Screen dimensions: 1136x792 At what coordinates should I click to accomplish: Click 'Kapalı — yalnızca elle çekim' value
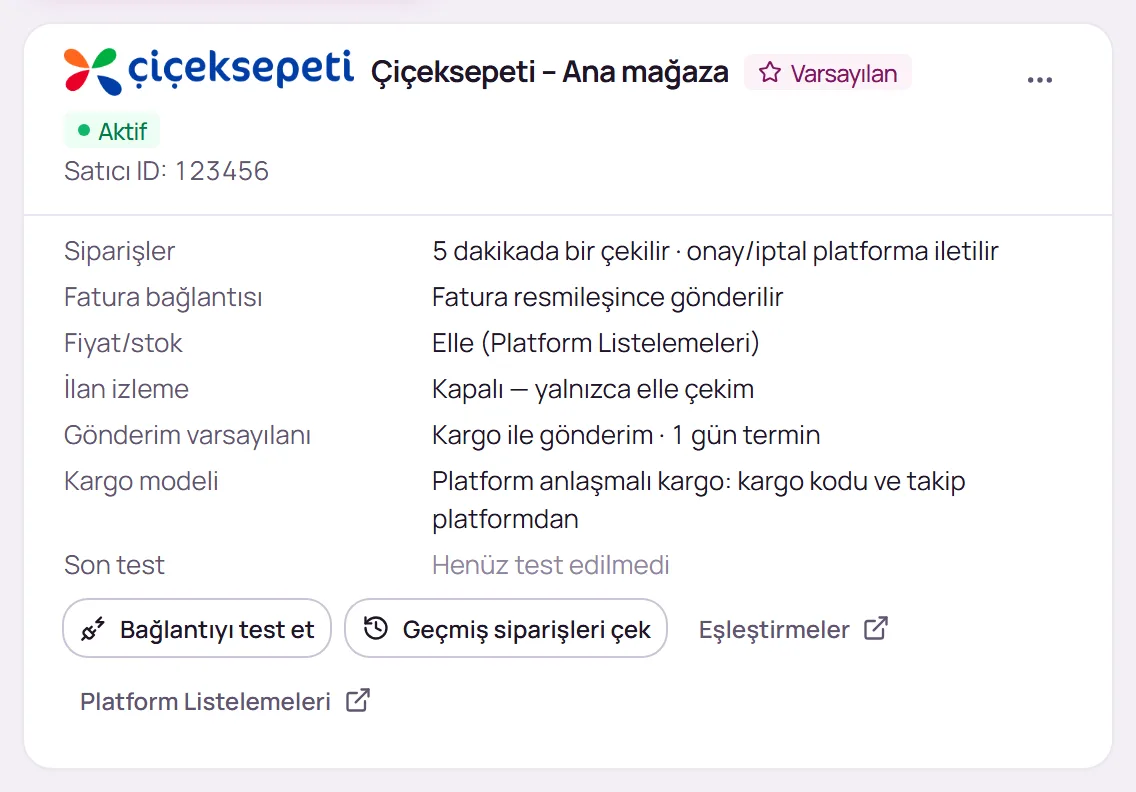pos(593,389)
